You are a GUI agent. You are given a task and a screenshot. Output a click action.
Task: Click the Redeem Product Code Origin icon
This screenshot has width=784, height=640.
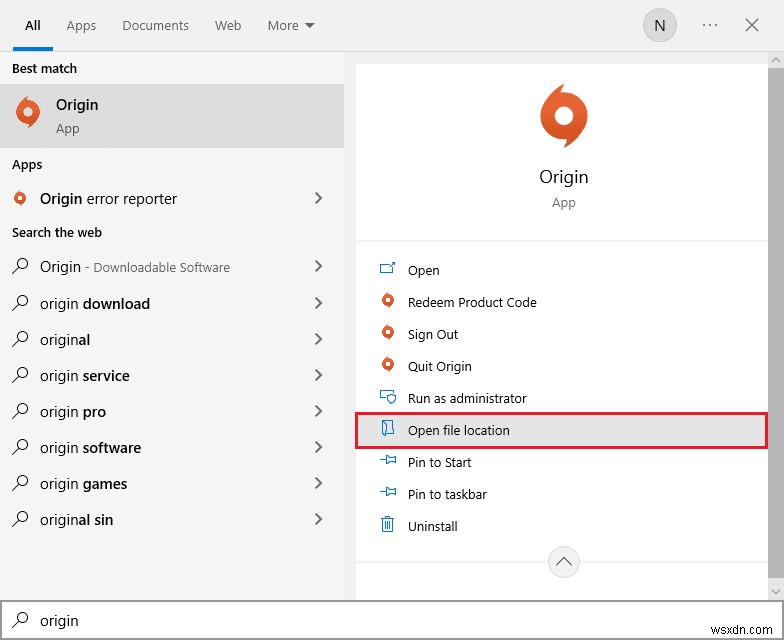coord(388,302)
